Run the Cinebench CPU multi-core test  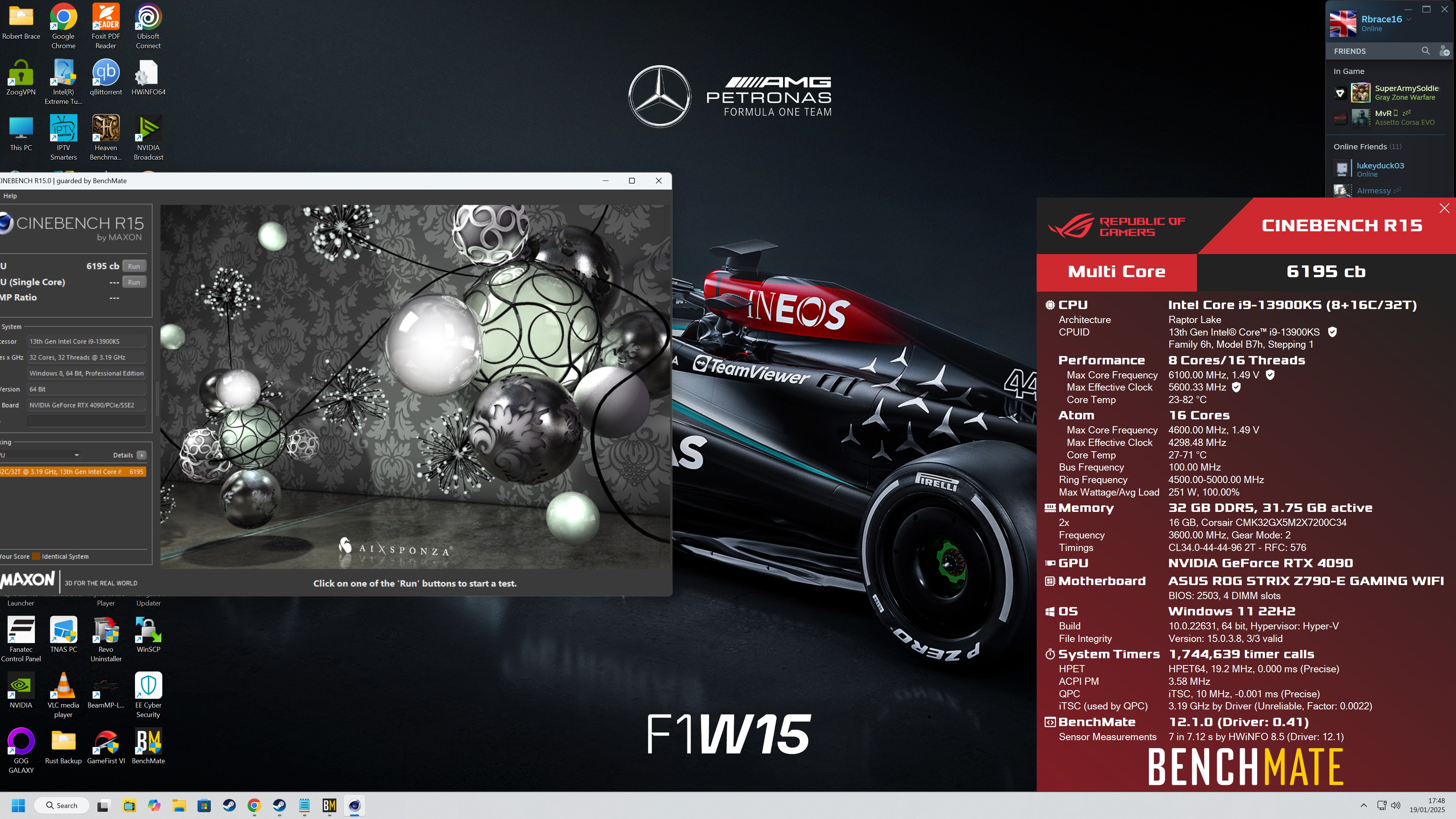(134, 266)
